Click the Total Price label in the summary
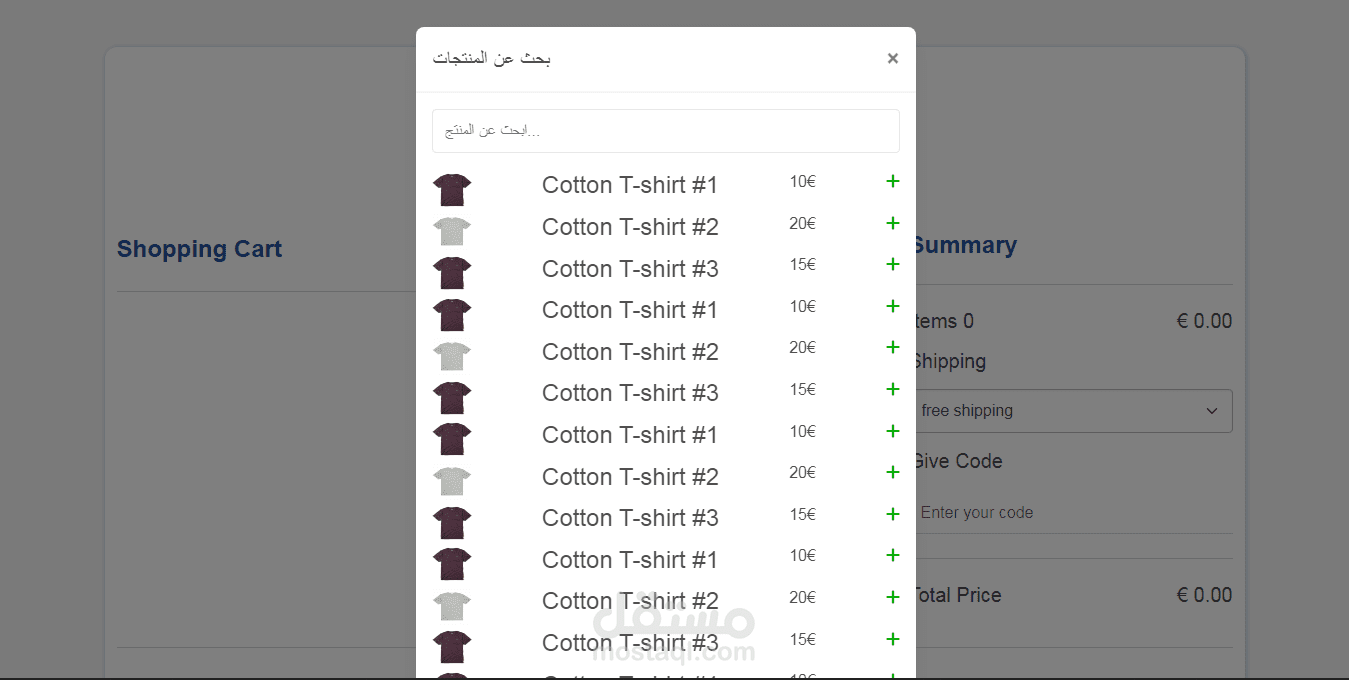 955,595
